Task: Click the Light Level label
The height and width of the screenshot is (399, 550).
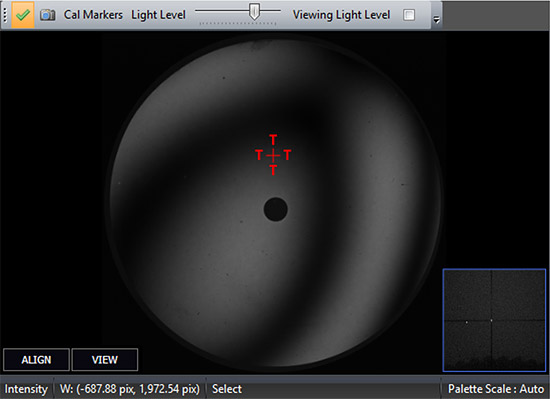Action: pyautogui.click(x=158, y=15)
